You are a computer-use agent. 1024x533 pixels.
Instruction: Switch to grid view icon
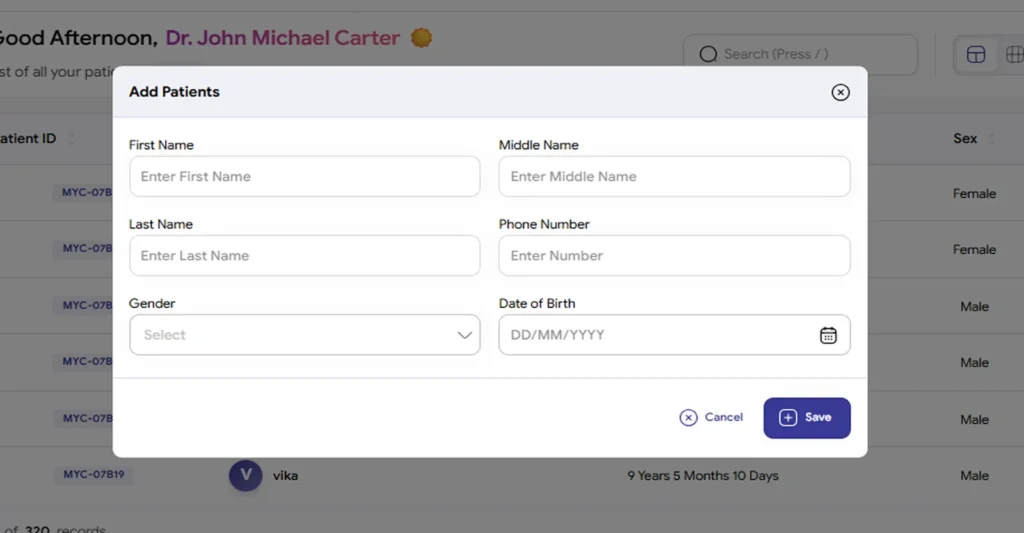(1014, 54)
